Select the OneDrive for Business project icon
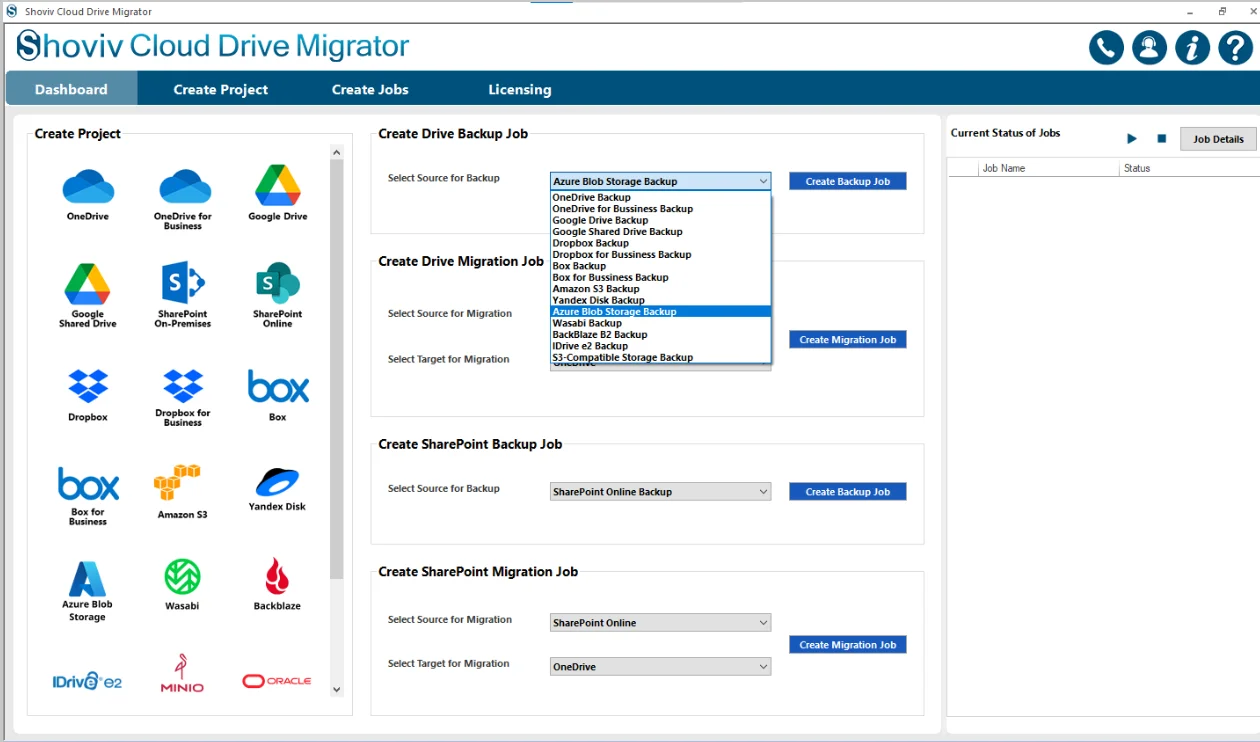Image resolution: width=1260 pixels, height=742 pixels. click(184, 186)
